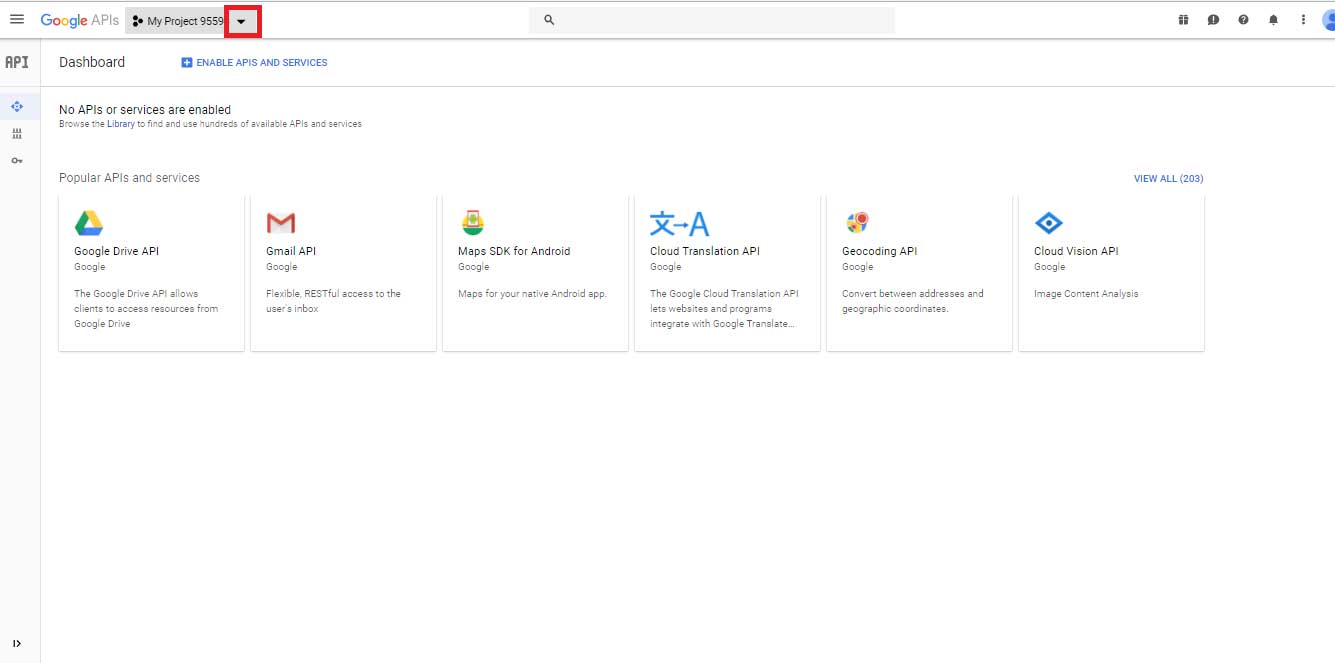Follow the Library link

tap(121, 124)
